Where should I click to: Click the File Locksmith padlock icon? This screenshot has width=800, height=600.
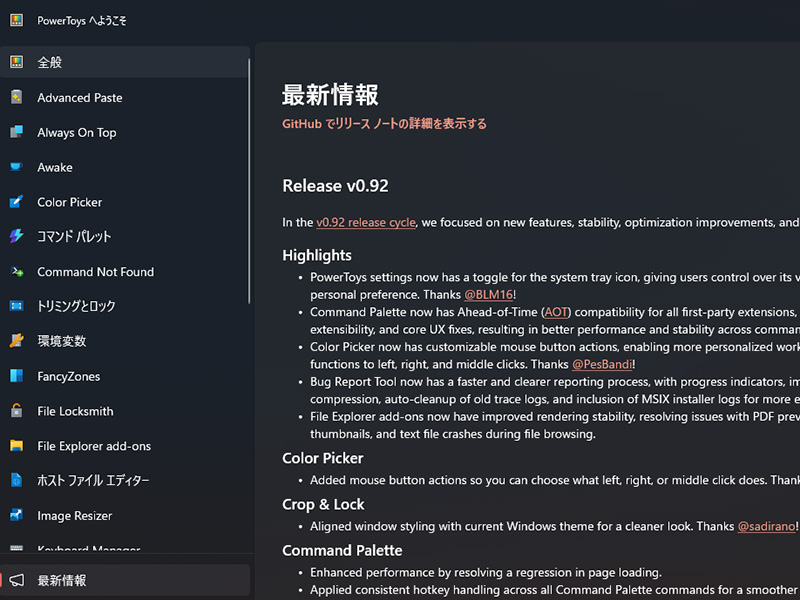coord(16,410)
